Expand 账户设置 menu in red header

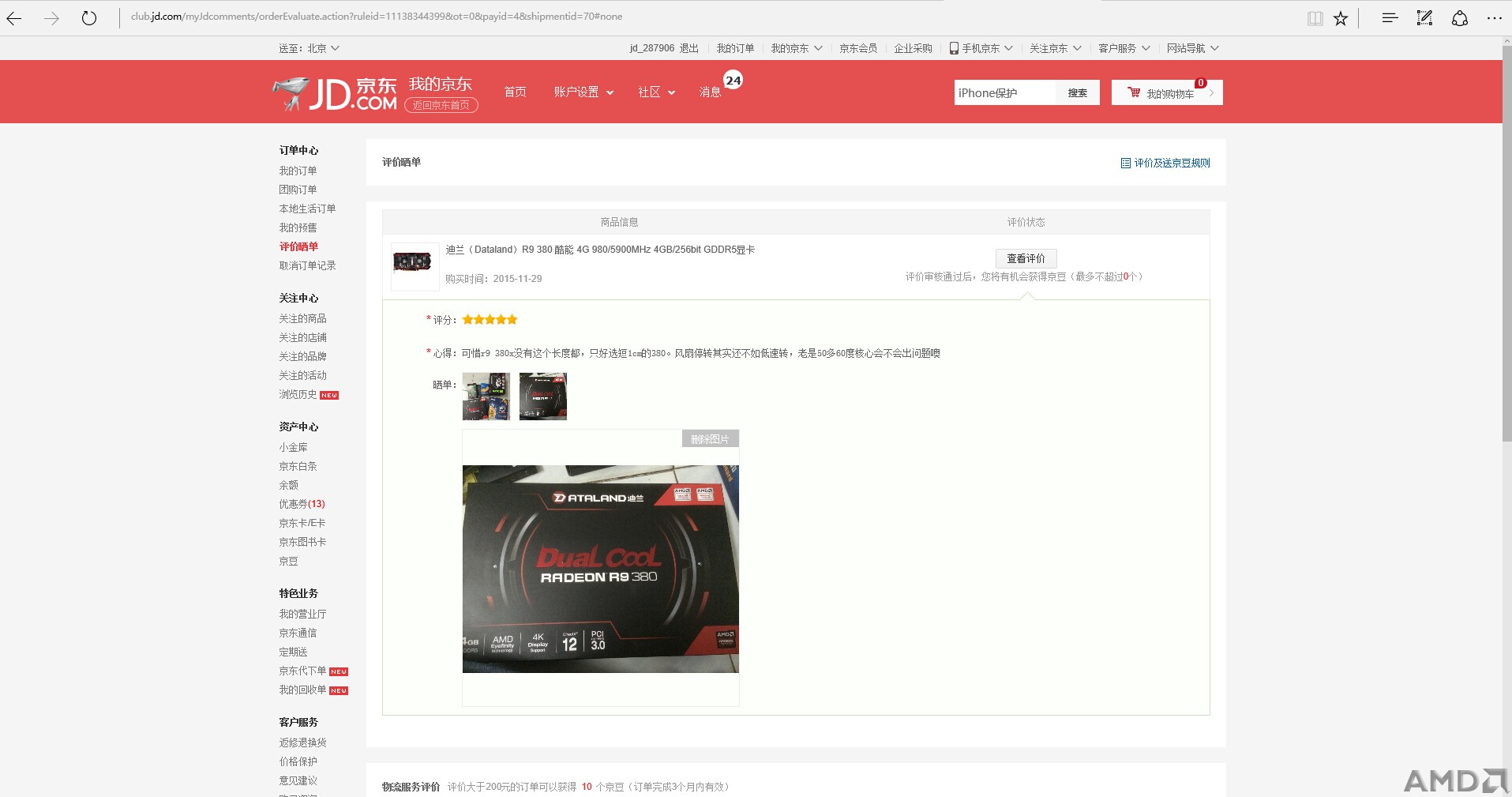(x=583, y=92)
